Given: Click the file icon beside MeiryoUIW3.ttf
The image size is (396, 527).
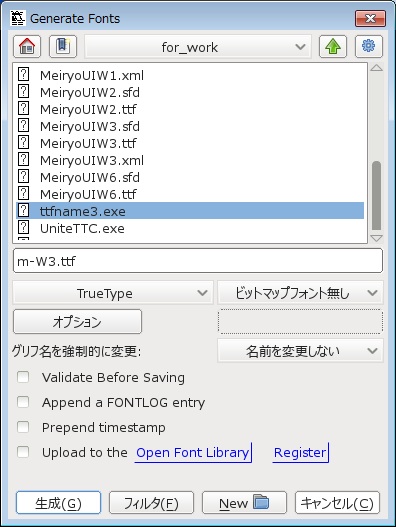Looking at the screenshot, I should (23, 142).
